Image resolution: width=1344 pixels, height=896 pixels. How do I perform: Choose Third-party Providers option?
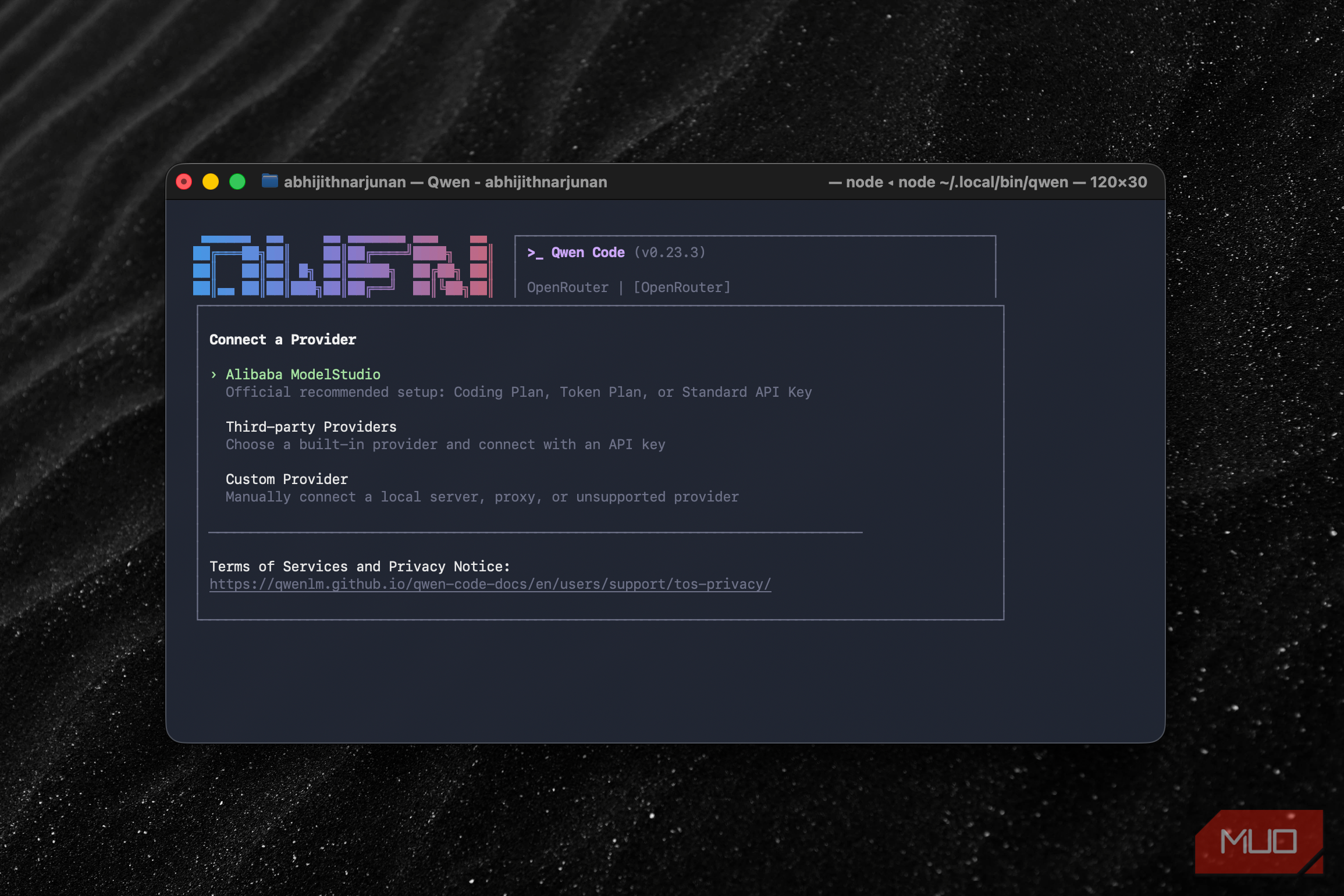point(311,426)
